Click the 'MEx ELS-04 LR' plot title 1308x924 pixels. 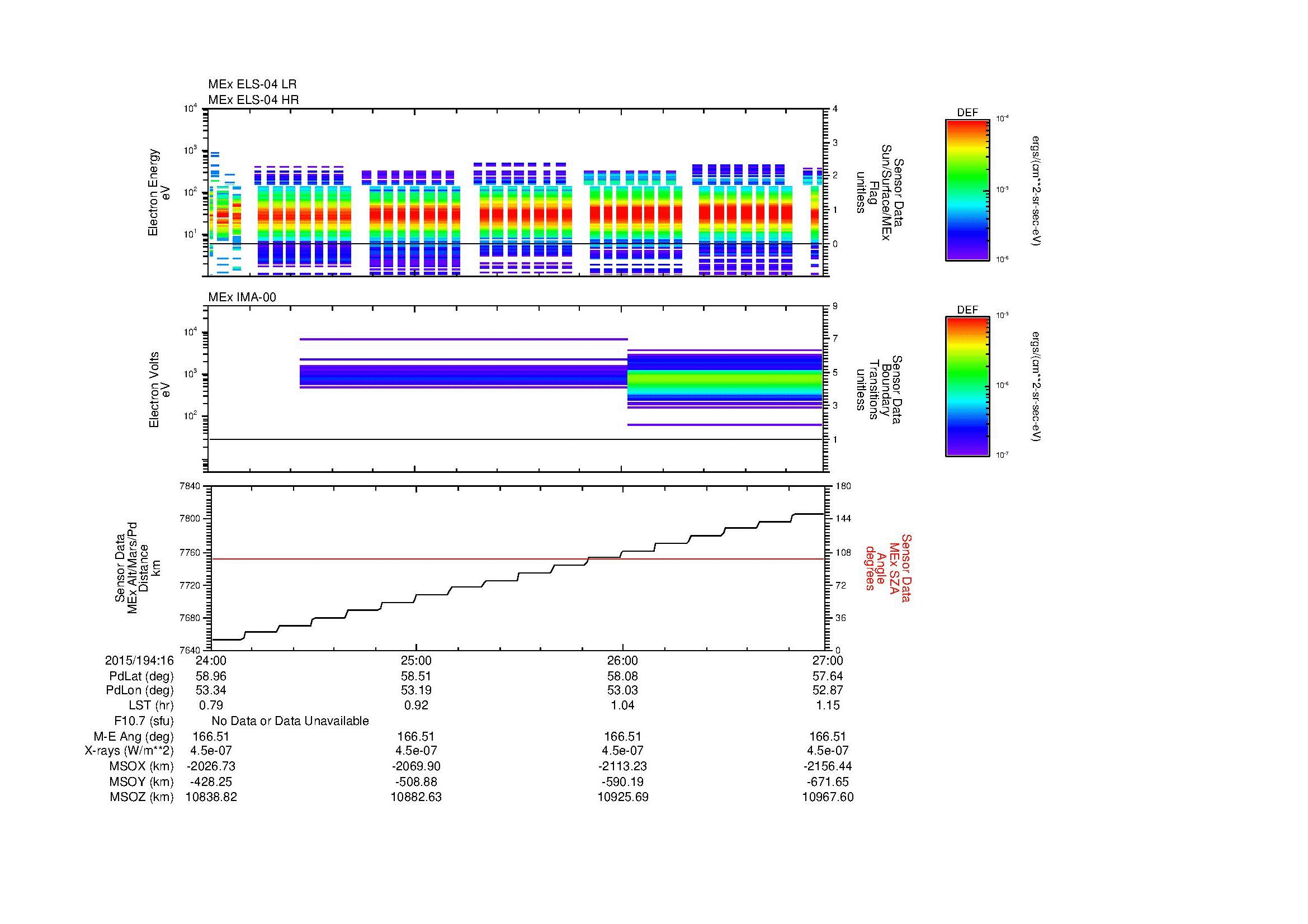(252, 84)
